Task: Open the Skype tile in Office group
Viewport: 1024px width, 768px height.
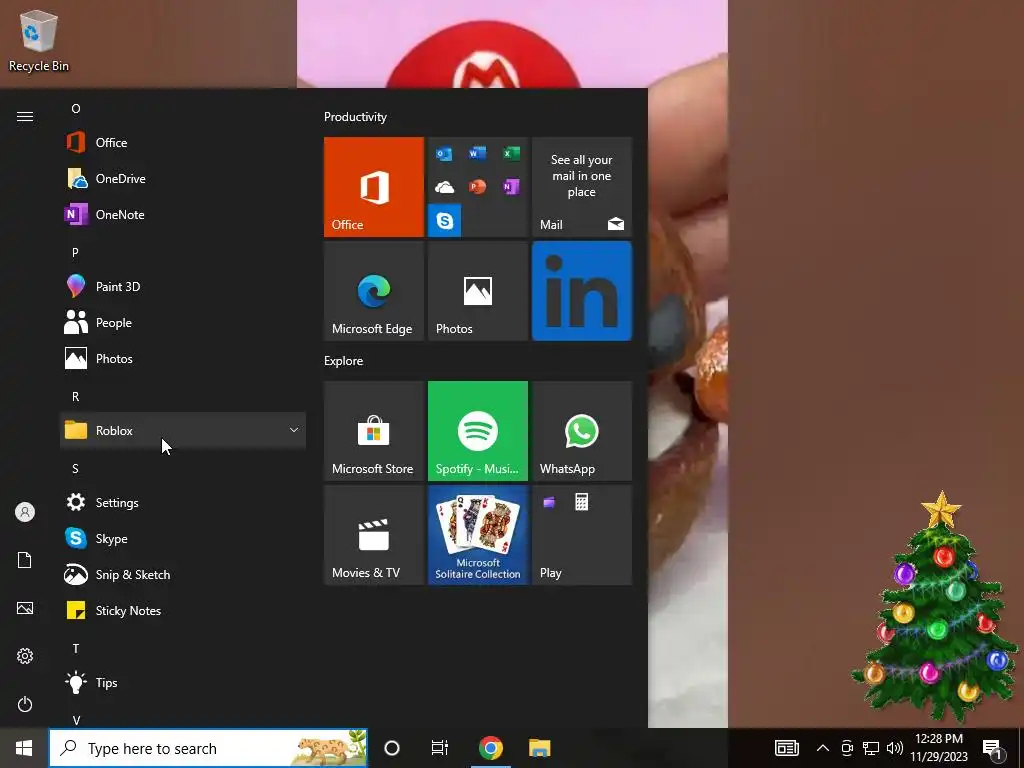Action: (x=445, y=221)
